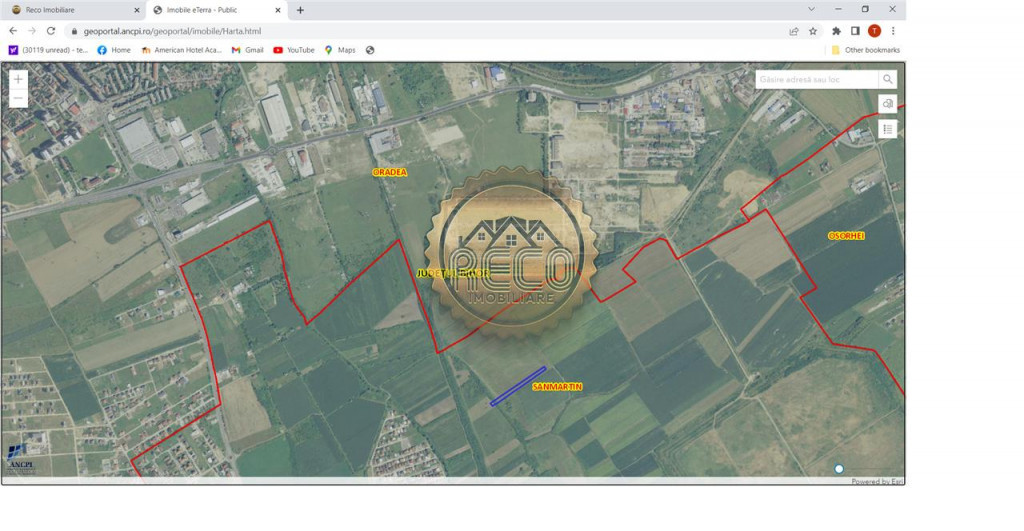Open the browser side panel
Image resolution: width=1024 pixels, height=531 pixels.
(855, 31)
